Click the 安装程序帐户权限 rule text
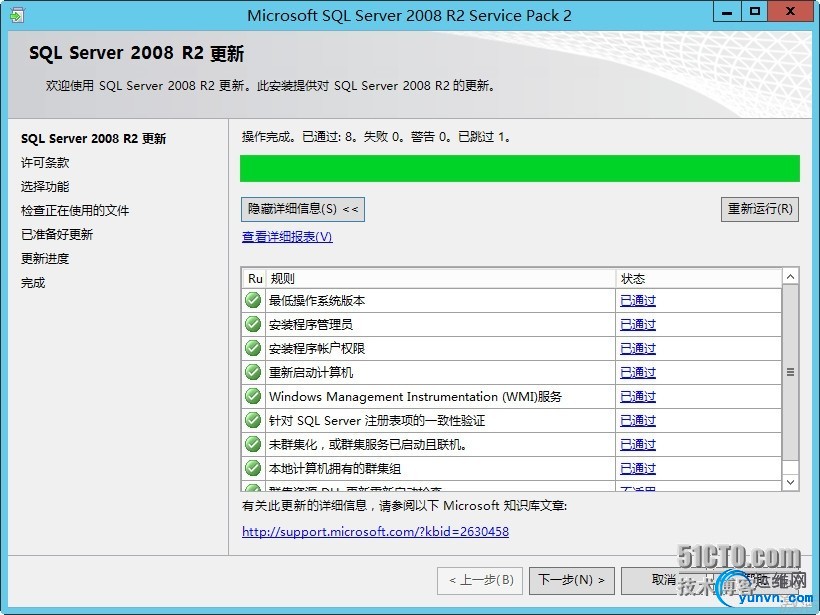 click(x=317, y=349)
